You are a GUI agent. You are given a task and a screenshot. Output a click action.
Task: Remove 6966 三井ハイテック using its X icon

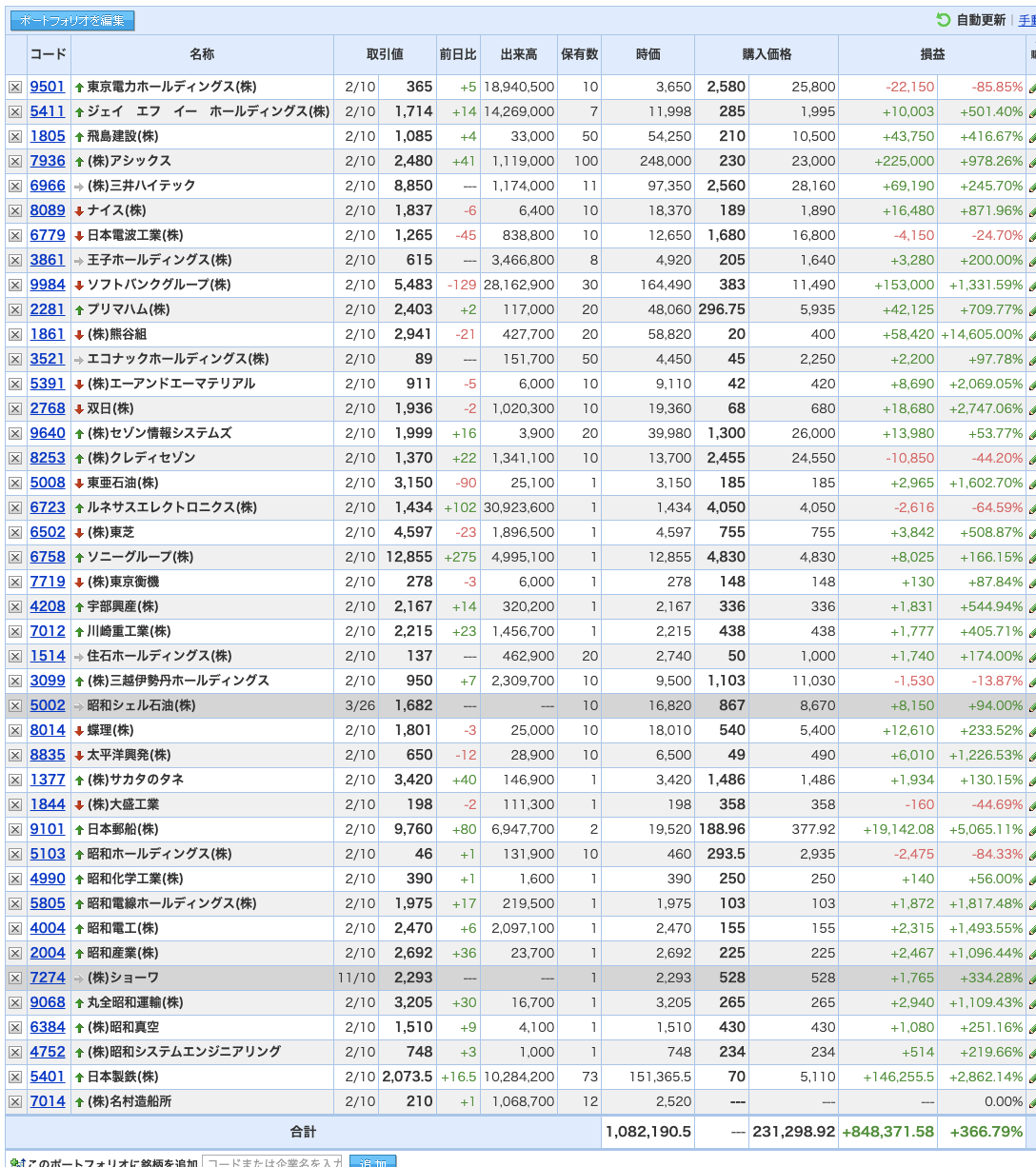tap(15, 186)
